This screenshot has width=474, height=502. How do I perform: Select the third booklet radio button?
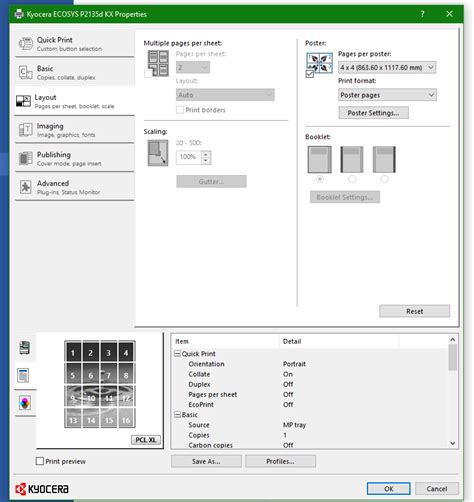[384, 179]
